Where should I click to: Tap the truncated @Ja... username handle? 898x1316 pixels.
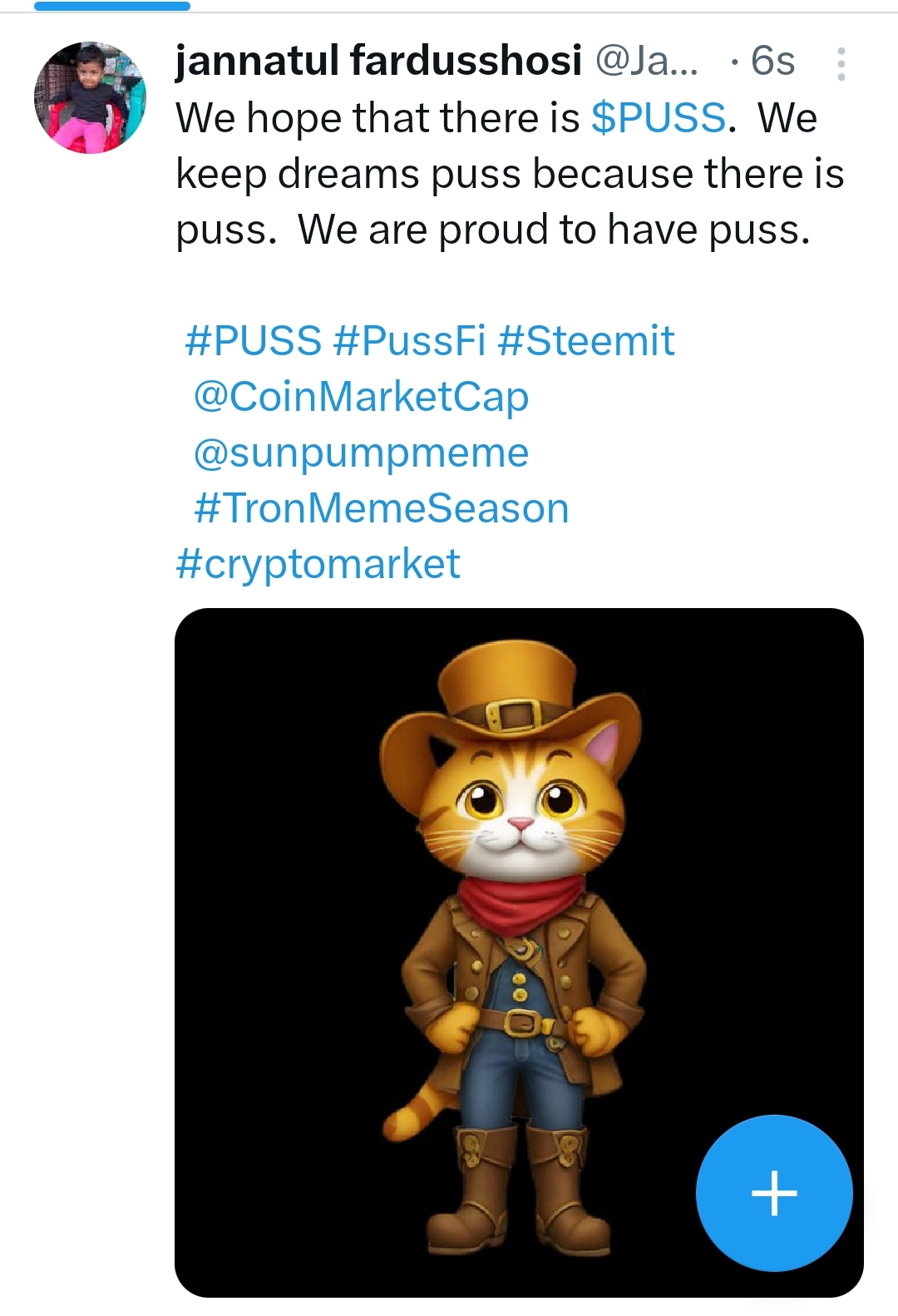648,61
